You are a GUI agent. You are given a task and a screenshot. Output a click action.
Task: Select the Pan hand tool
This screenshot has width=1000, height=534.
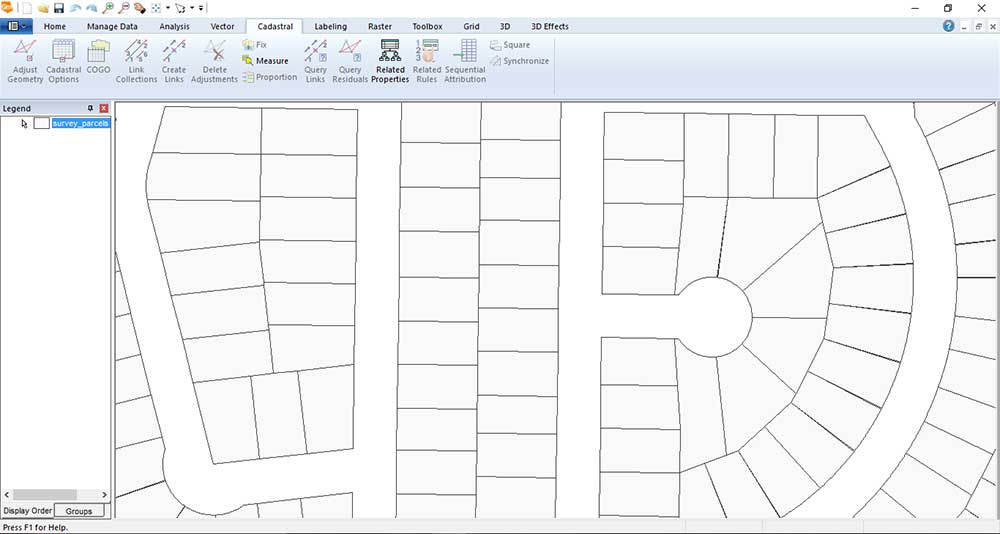tap(140, 8)
